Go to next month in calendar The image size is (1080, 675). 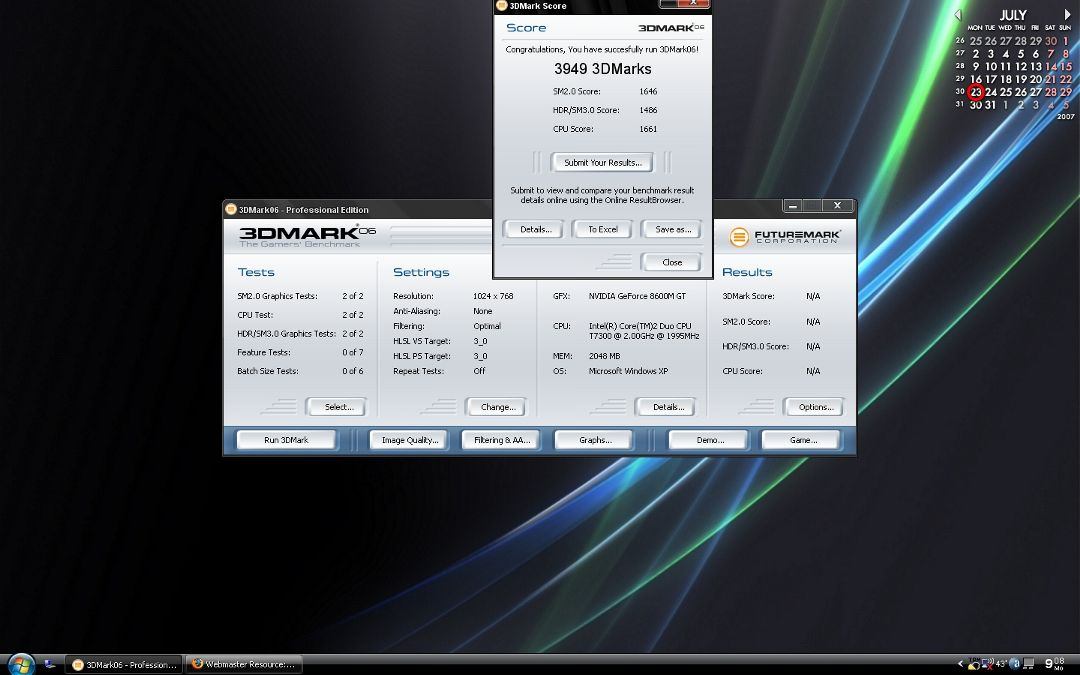click(x=1068, y=14)
